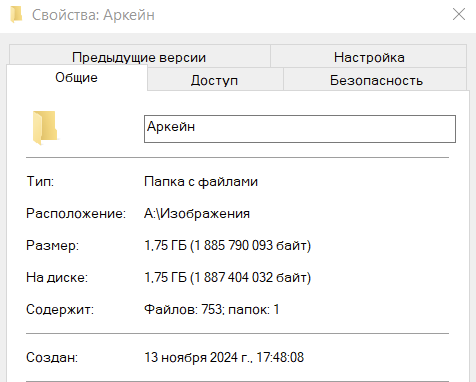Open the Настройка tab
The image size is (476, 382).
[x=369, y=57]
